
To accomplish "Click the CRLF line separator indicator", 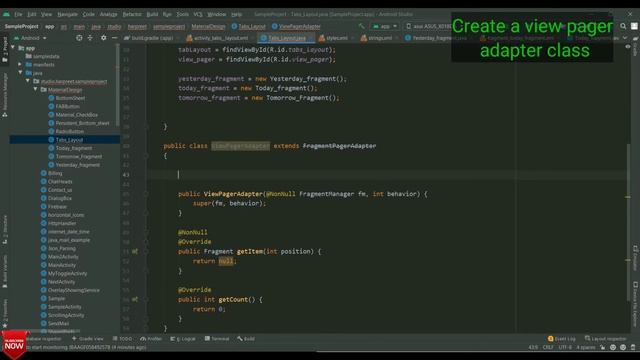I will tap(548, 347).
